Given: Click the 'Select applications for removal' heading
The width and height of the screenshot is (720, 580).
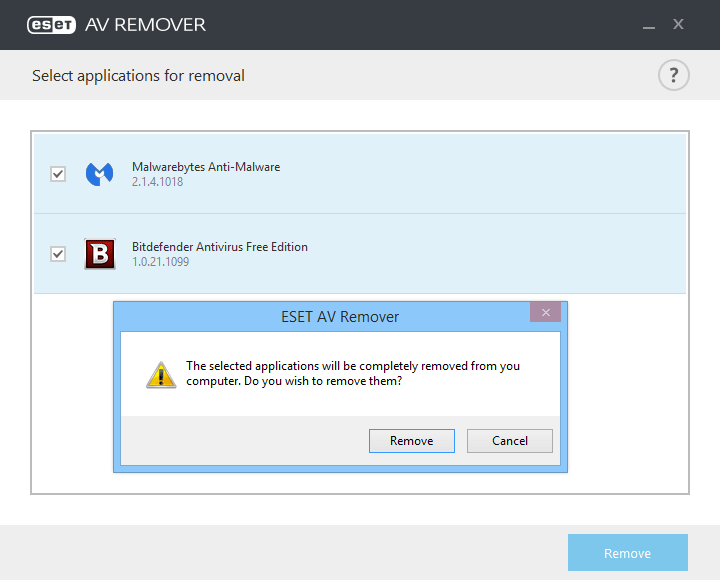Looking at the screenshot, I should pyautogui.click(x=138, y=76).
